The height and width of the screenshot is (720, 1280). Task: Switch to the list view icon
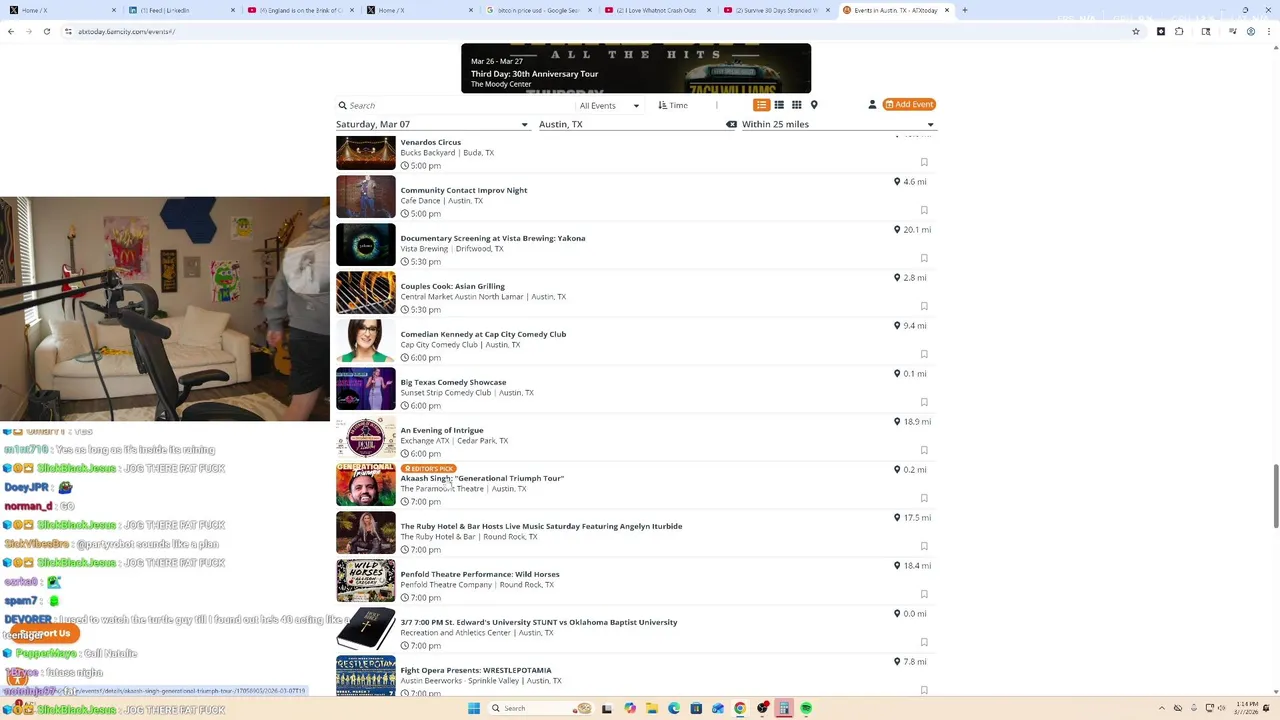(x=761, y=105)
